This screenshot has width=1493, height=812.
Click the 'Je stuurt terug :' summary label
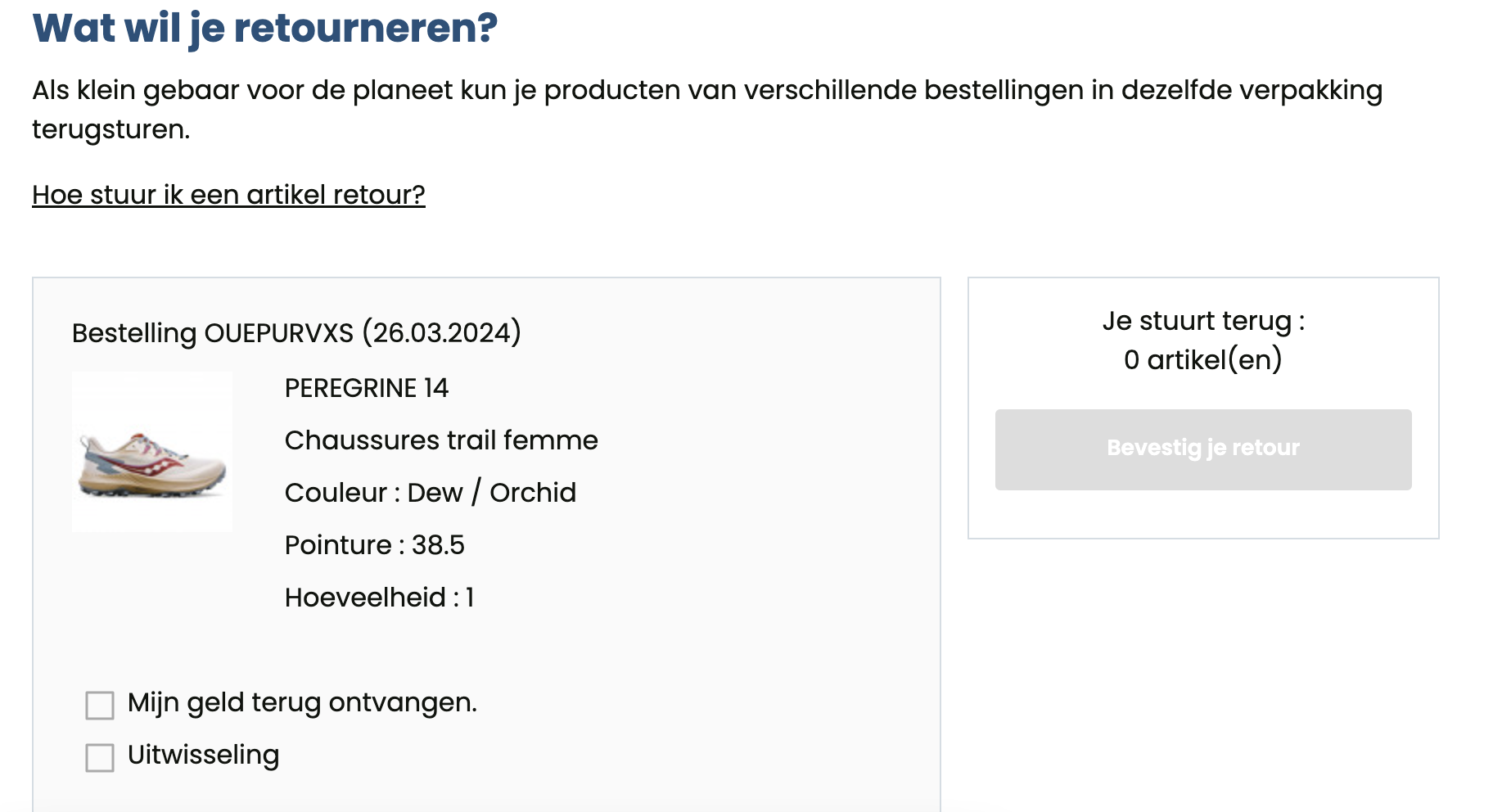point(1203,321)
